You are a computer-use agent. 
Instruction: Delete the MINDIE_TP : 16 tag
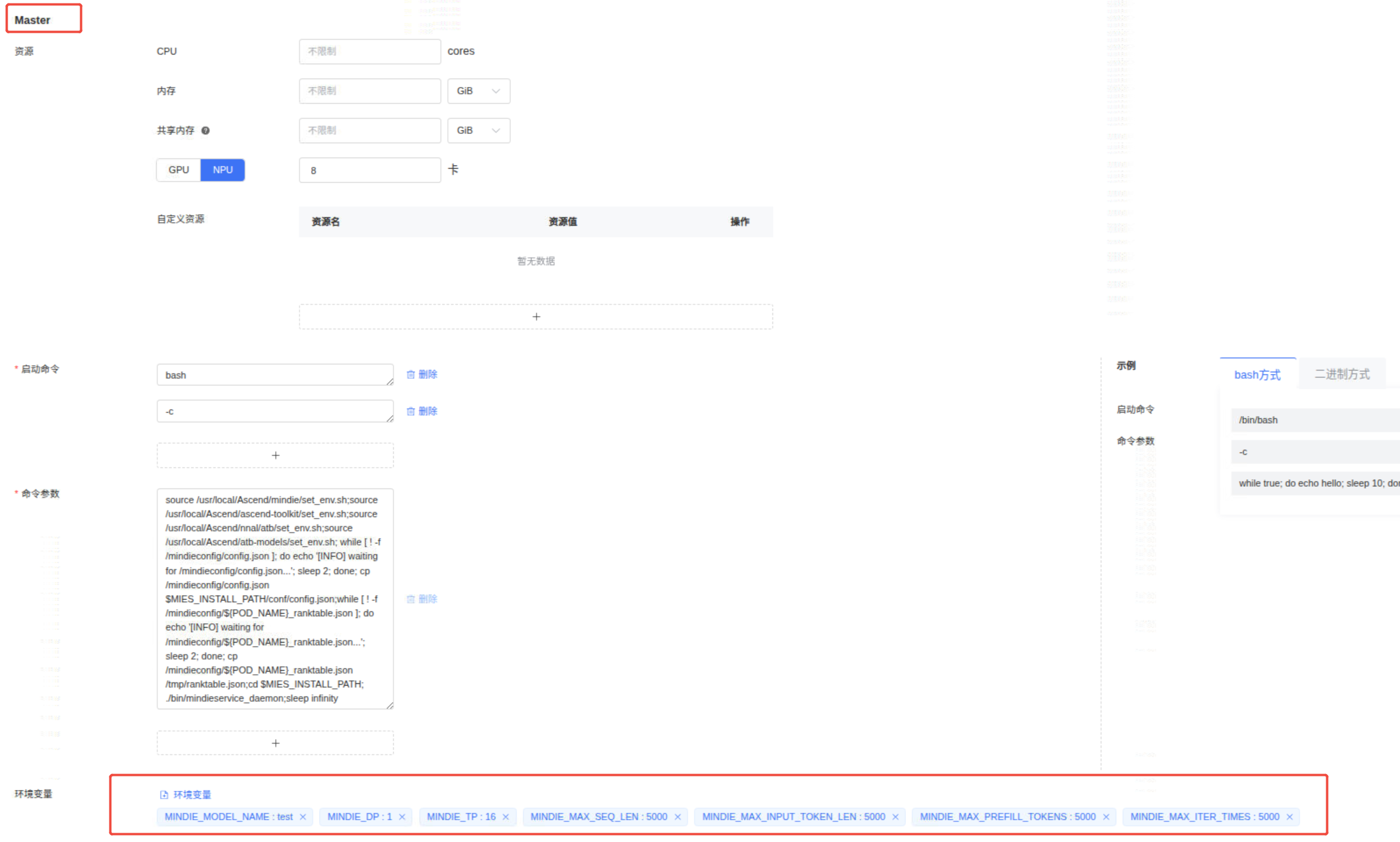(x=506, y=817)
